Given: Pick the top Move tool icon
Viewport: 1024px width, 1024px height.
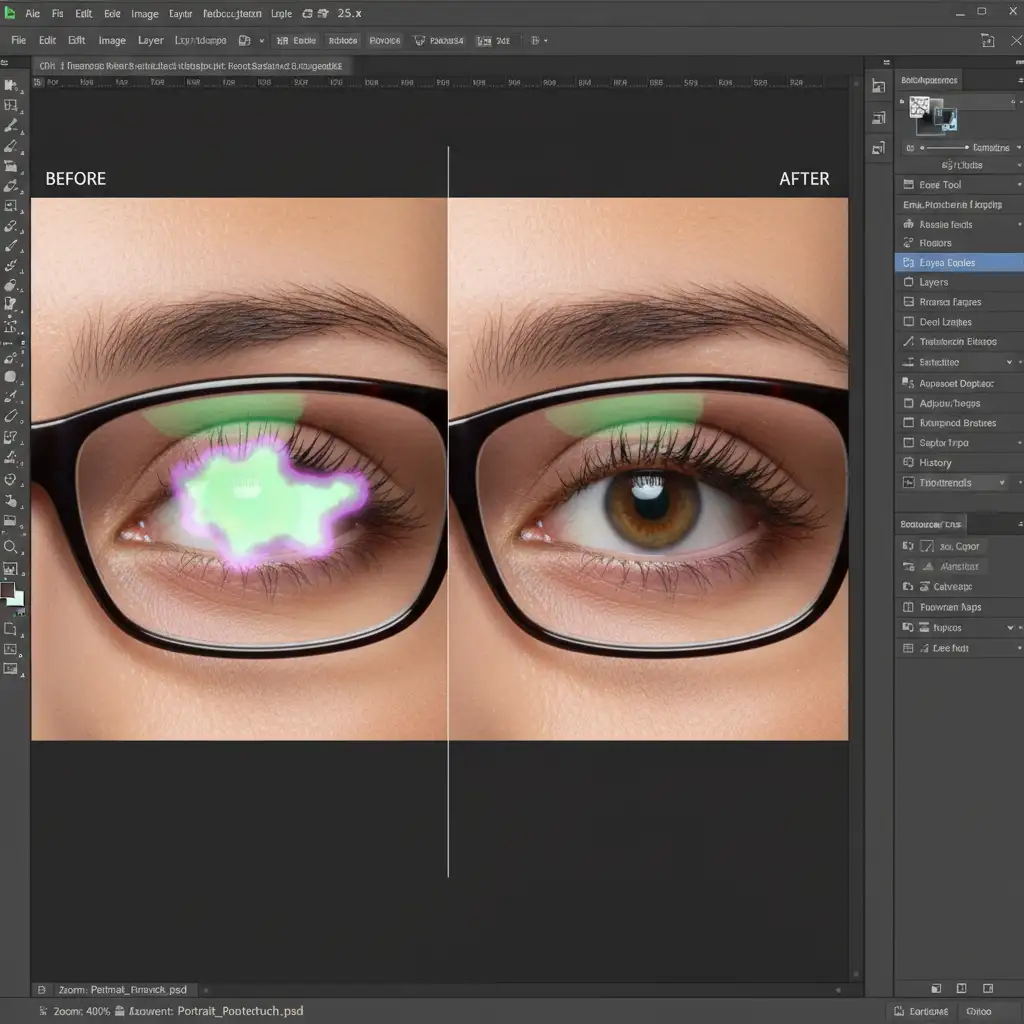Looking at the screenshot, I should [x=11, y=85].
